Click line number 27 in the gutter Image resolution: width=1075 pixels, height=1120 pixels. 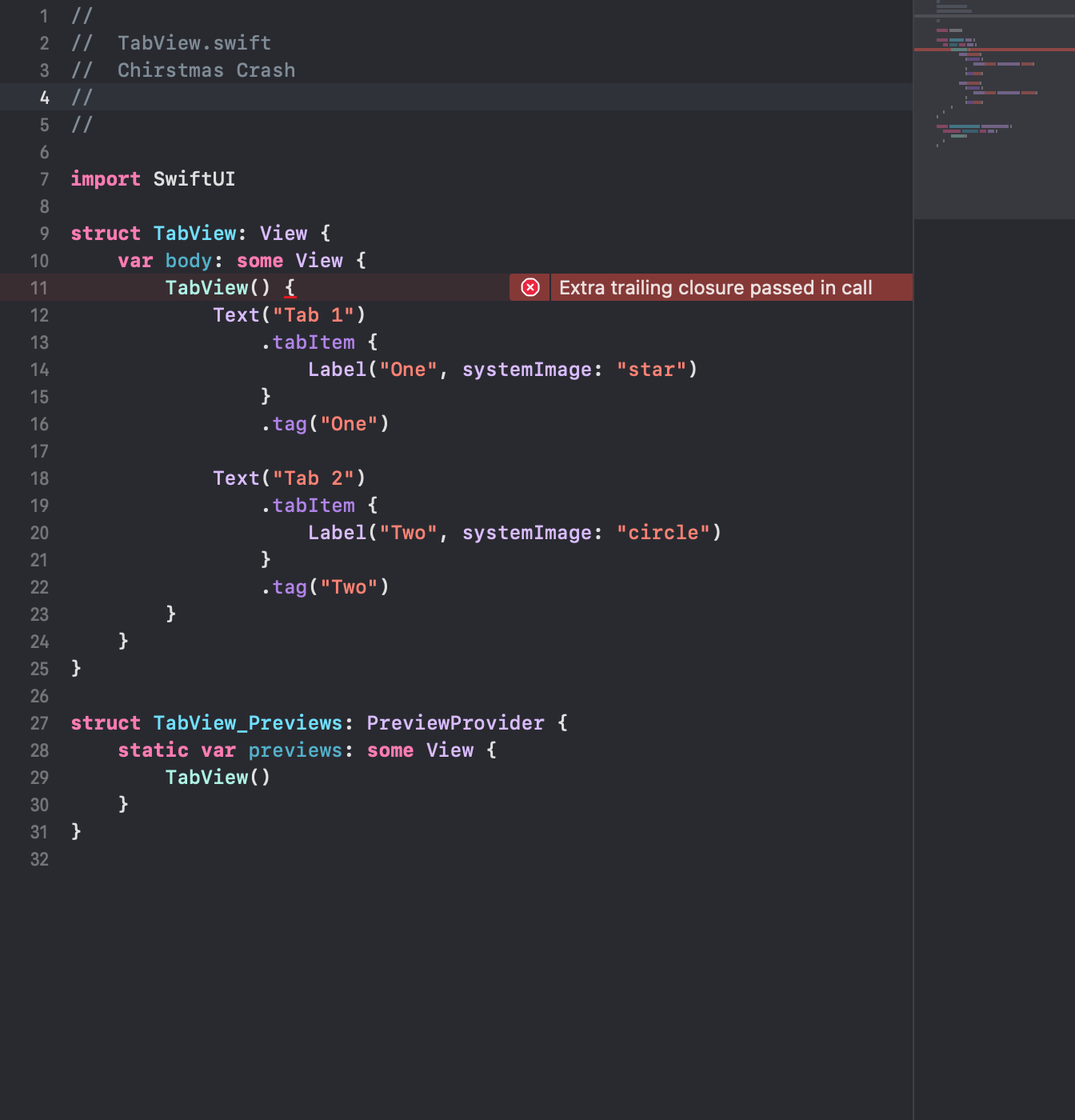(39, 723)
